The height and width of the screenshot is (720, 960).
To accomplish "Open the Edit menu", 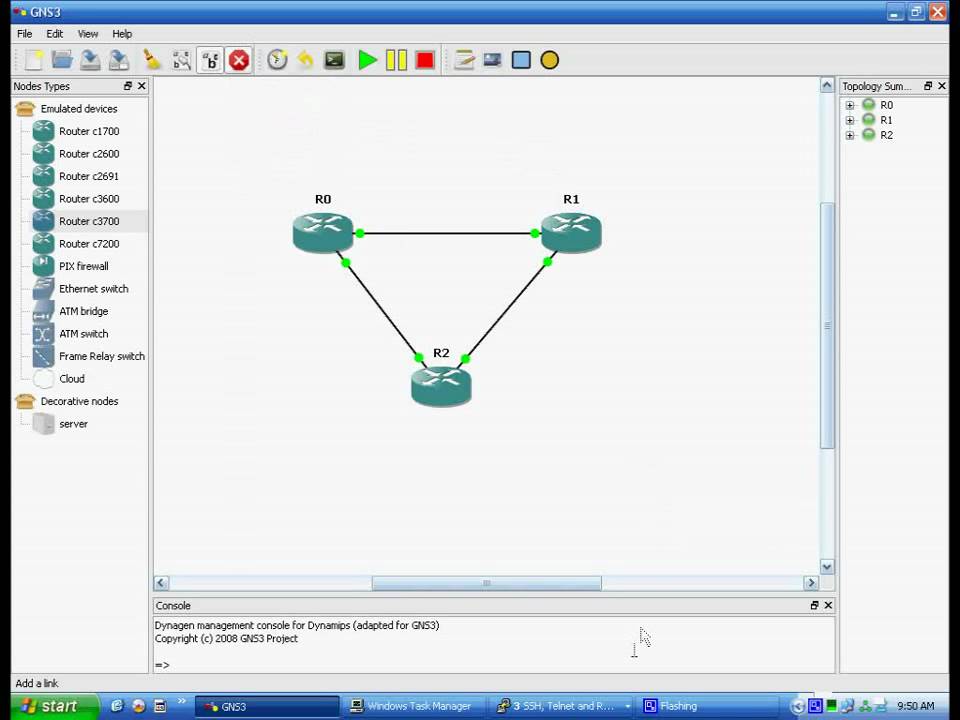I will click(x=54, y=34).
